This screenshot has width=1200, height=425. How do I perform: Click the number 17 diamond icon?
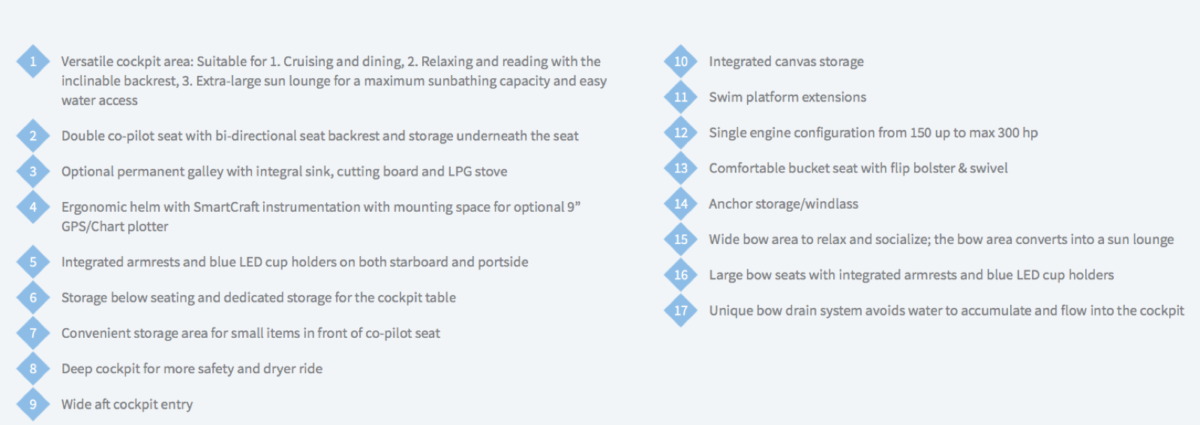(680, 310)
